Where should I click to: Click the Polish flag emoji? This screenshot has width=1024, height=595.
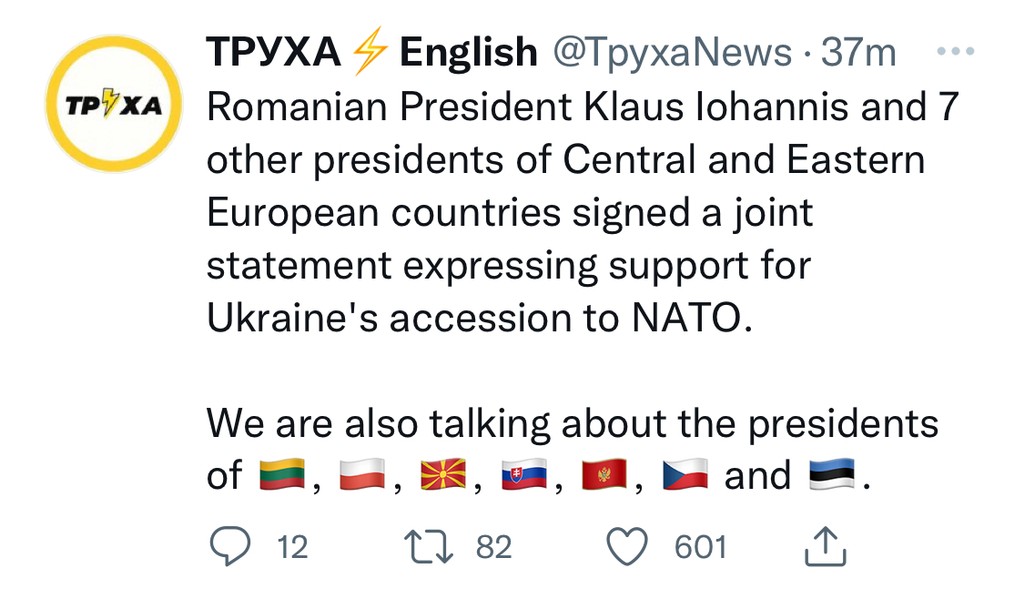[x=361, y=476]
